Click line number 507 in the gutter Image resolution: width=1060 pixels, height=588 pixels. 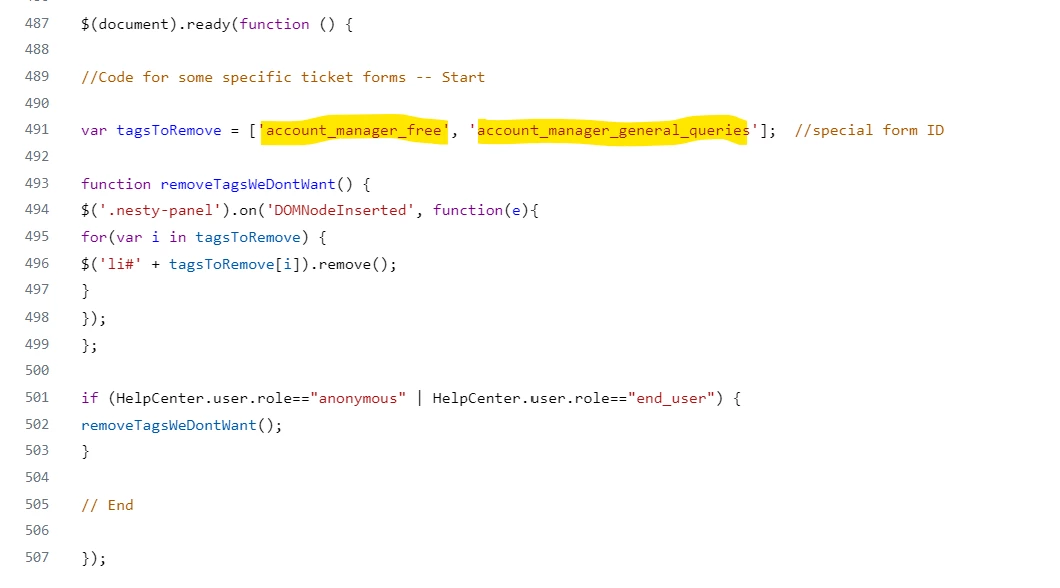pyautogui.click(x=37, y=558)
